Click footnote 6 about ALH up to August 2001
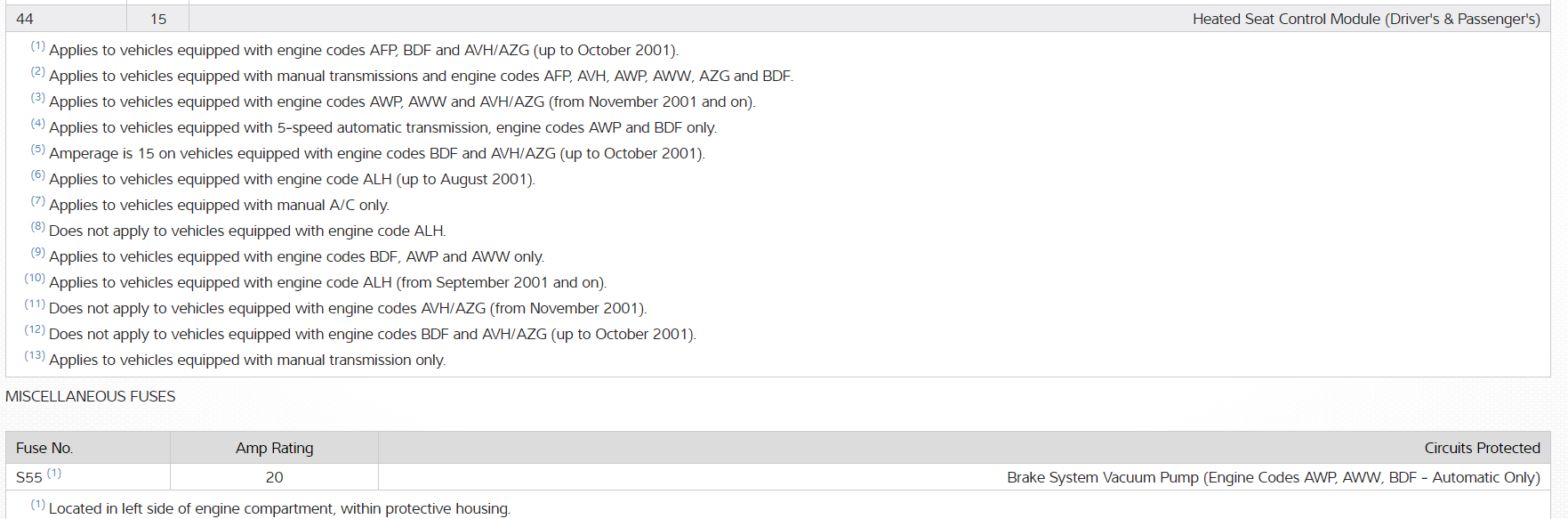Image resolution: width=1568 pixels, height=519 pixels. click(x=292, y=180)
